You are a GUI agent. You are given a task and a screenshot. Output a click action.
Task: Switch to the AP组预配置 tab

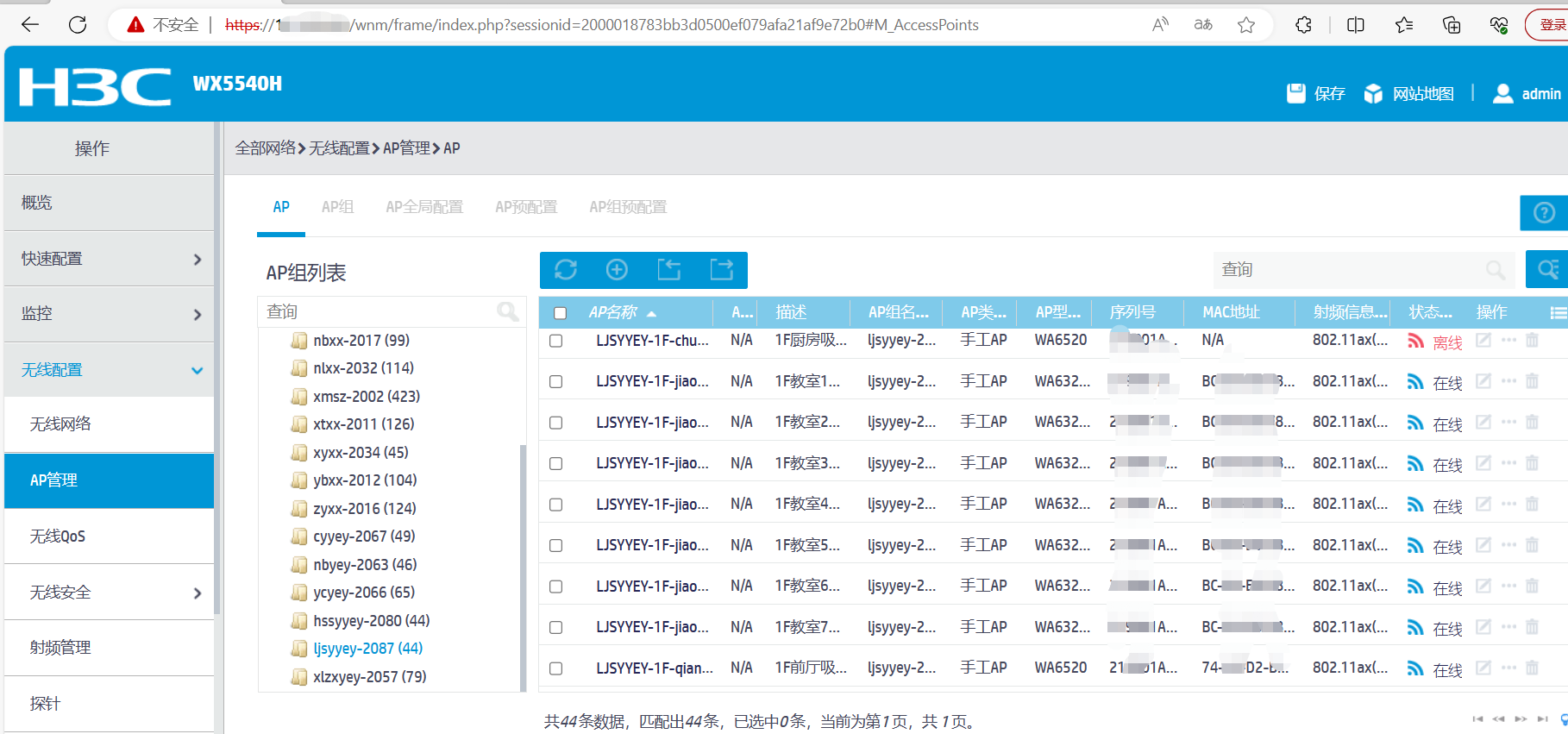click(628, 207)
